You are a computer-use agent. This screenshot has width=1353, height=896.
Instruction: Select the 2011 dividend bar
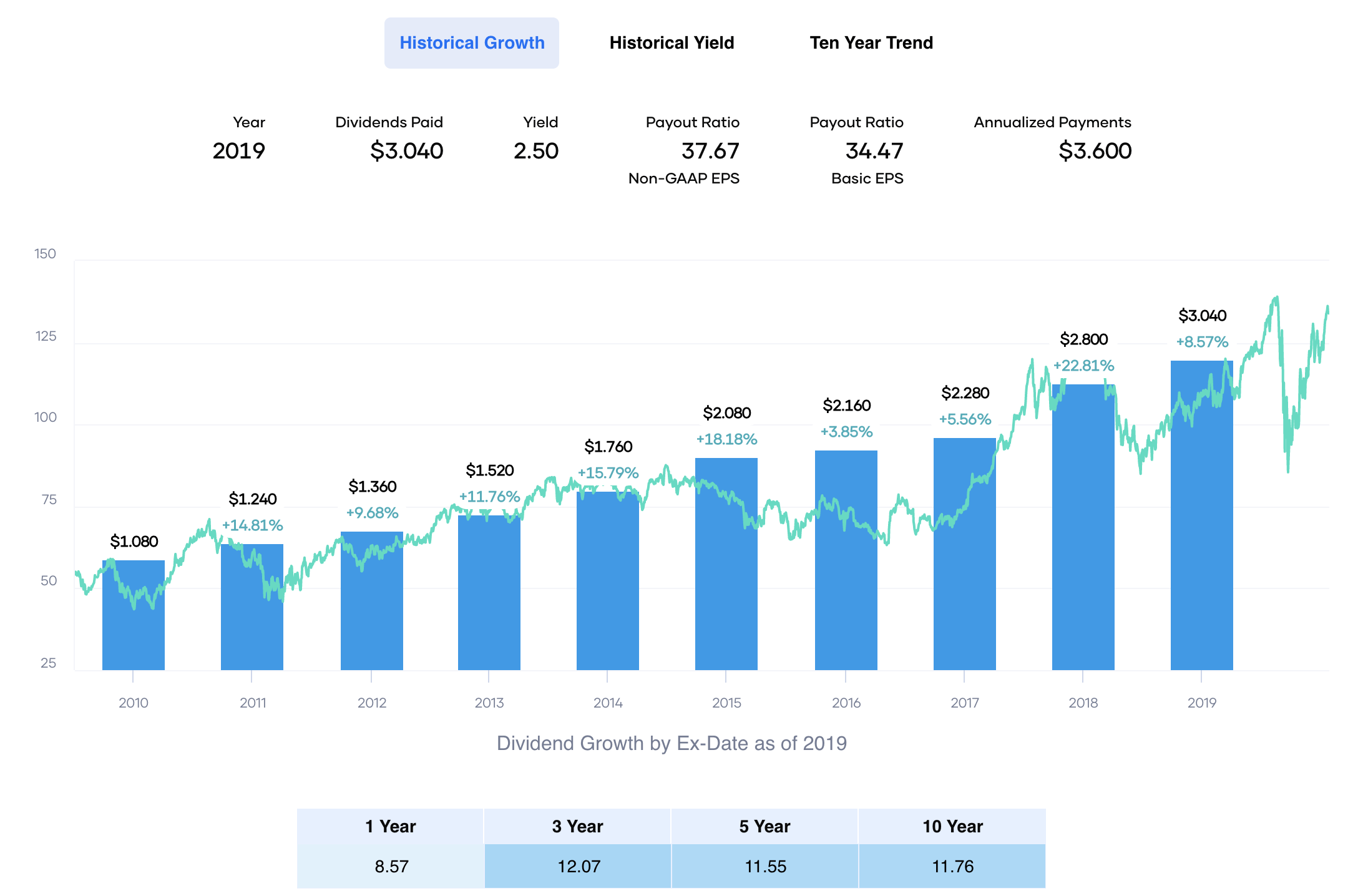pyautogui.click(x=252, y=607)
